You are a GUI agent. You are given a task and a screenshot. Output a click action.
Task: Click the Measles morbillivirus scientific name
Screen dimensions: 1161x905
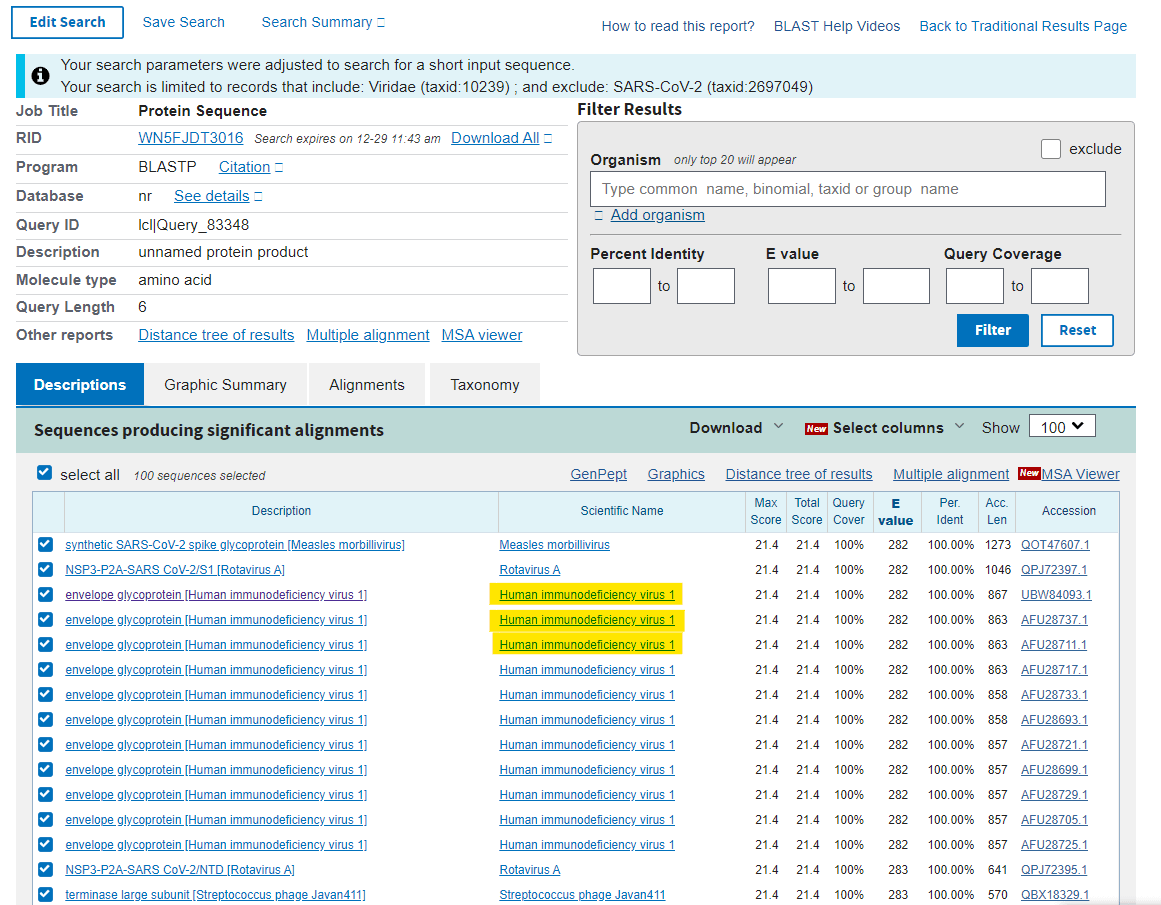click(x=555, y=545)
